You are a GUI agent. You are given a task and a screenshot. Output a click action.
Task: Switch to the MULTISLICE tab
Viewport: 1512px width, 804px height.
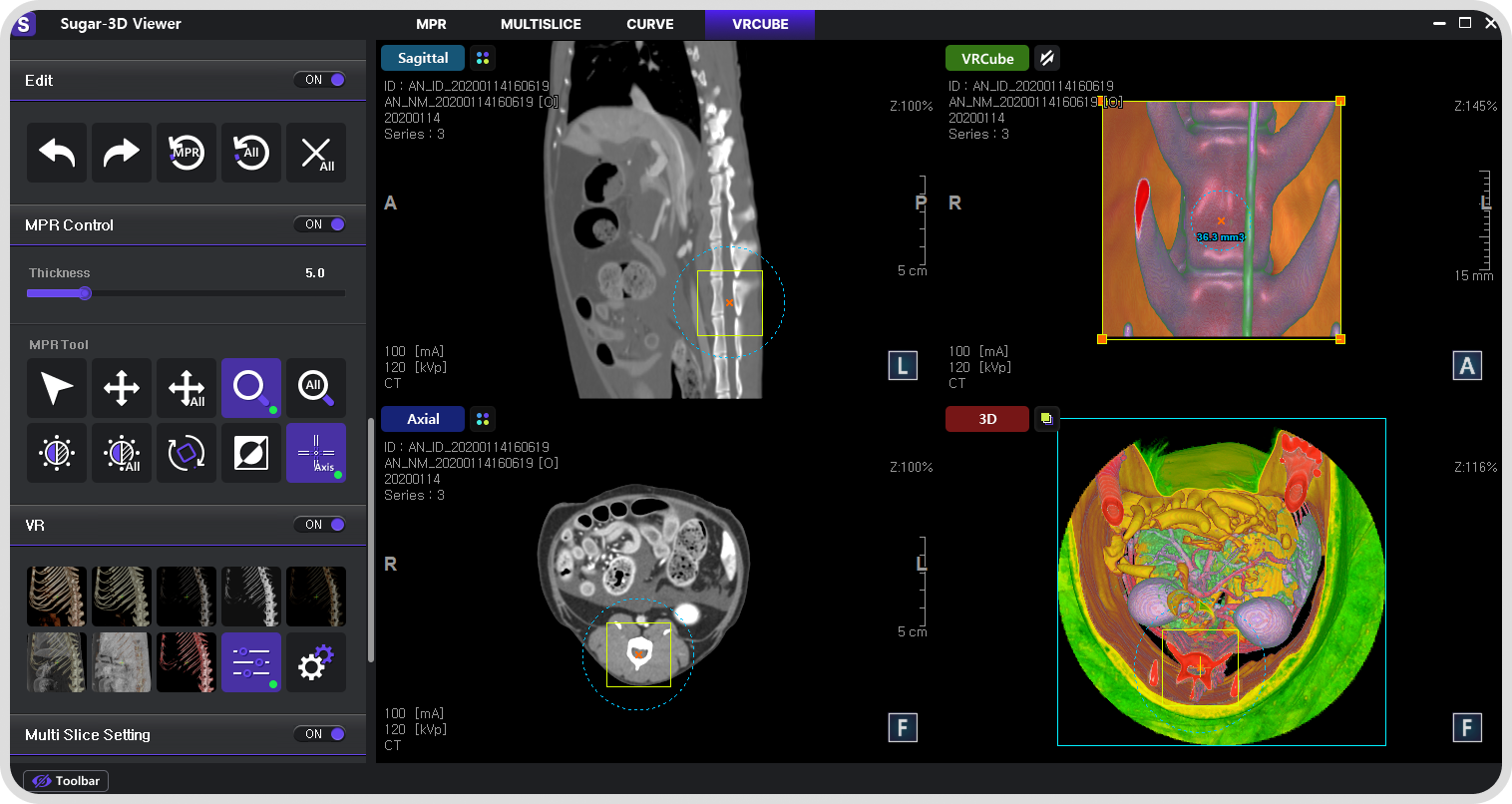click(x=541, y=24)
